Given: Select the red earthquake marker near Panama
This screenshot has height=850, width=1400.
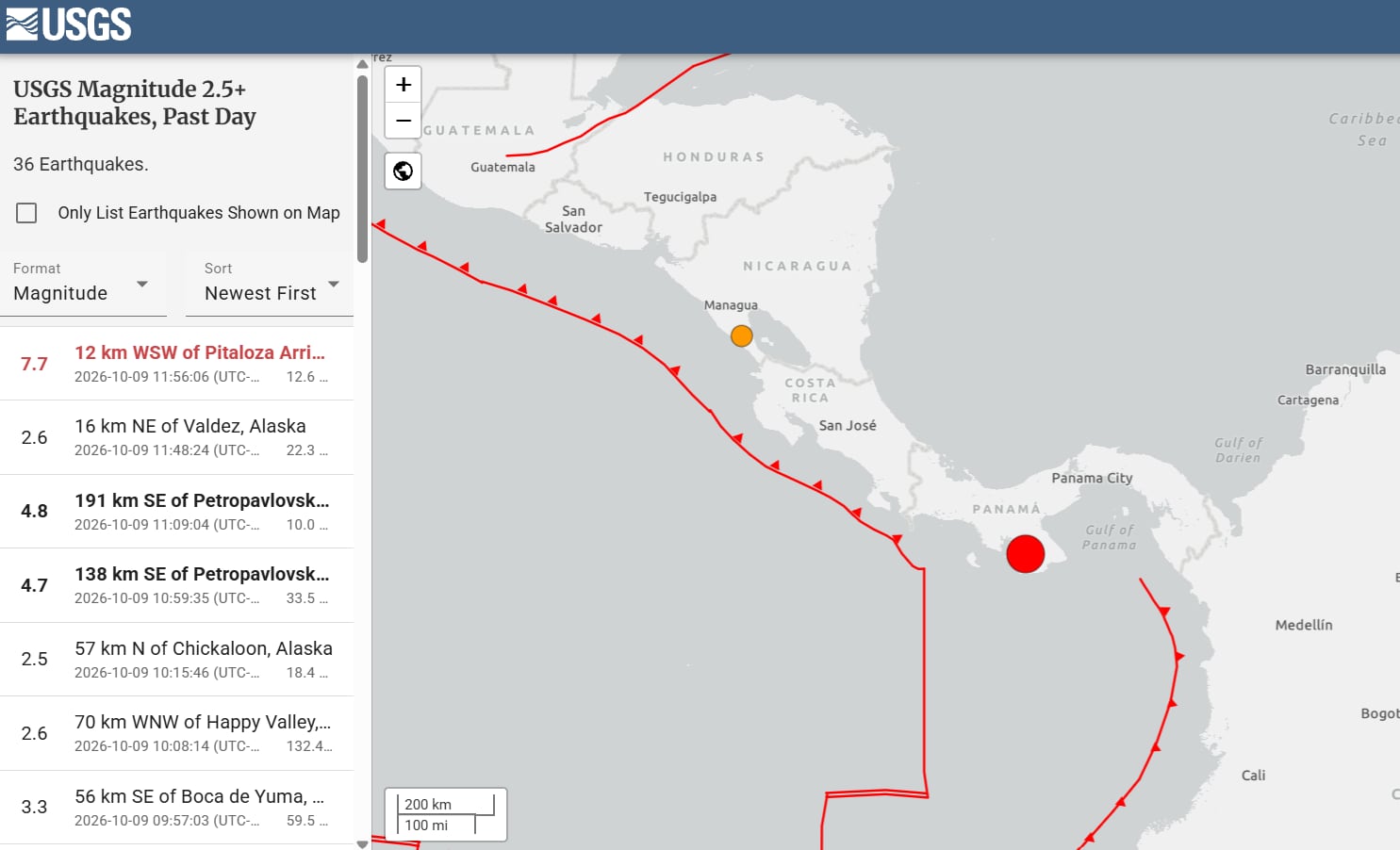Looking at the screenshot, I should (x=1026, y=553).
